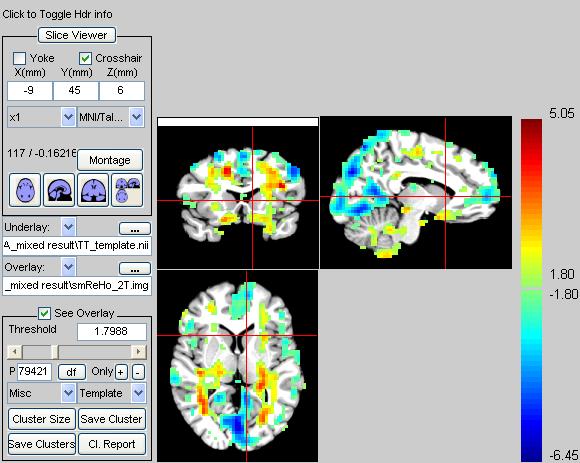Open the Template dropdown
The width and height of the screenshot is (580, 463).
pos(112,393)
